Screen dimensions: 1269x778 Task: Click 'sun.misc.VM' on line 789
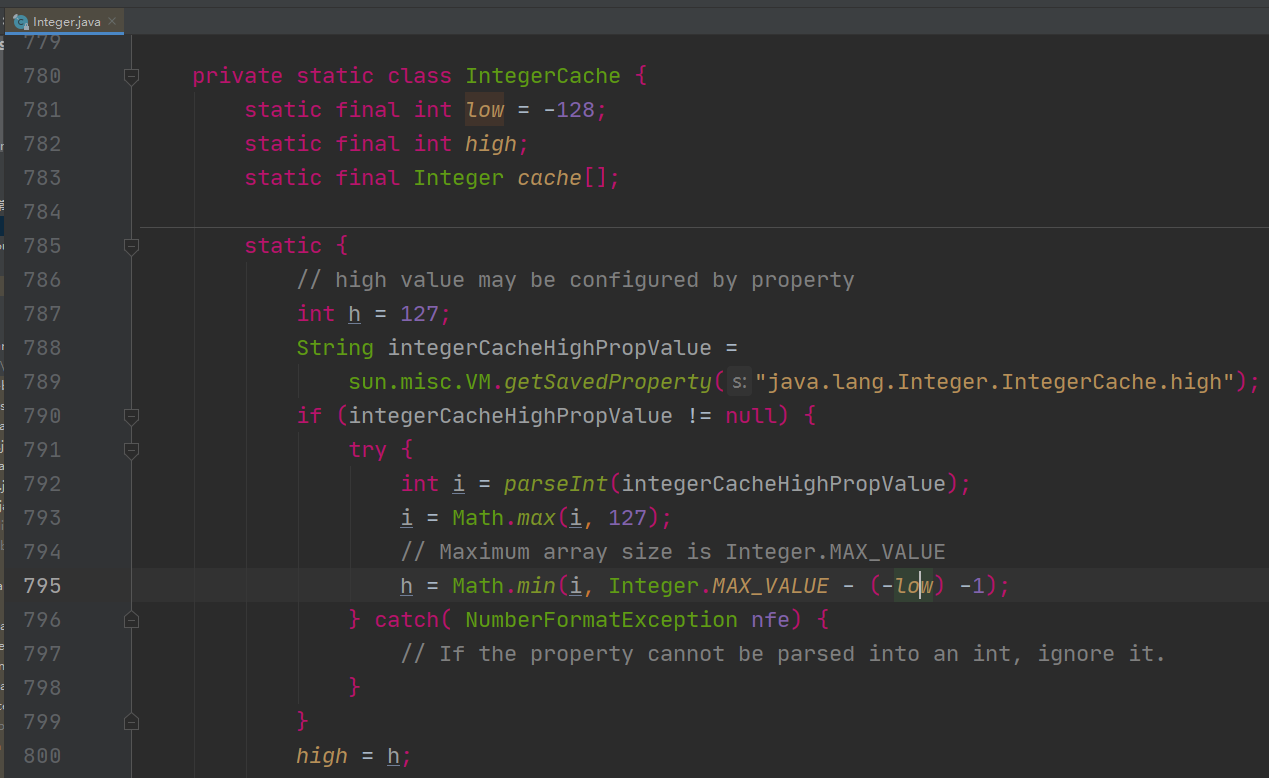pyautogui.click(x=419, y=382)
